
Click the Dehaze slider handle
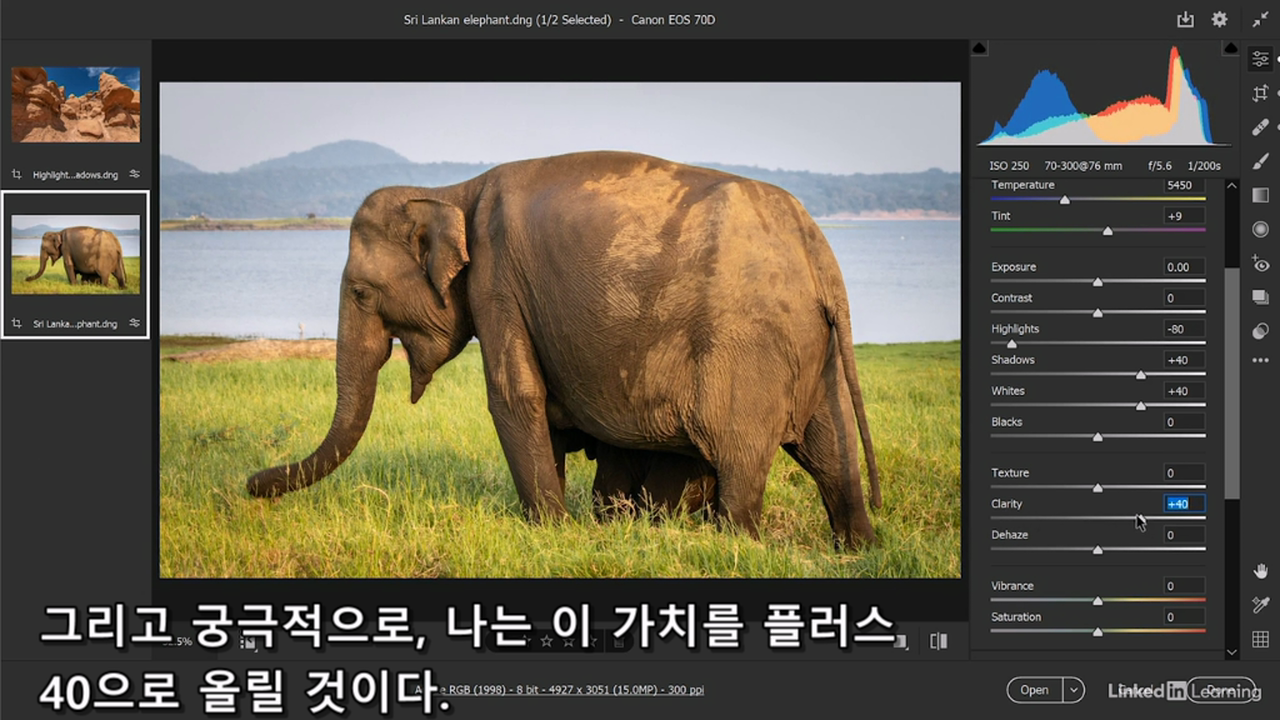point(1098,550)
